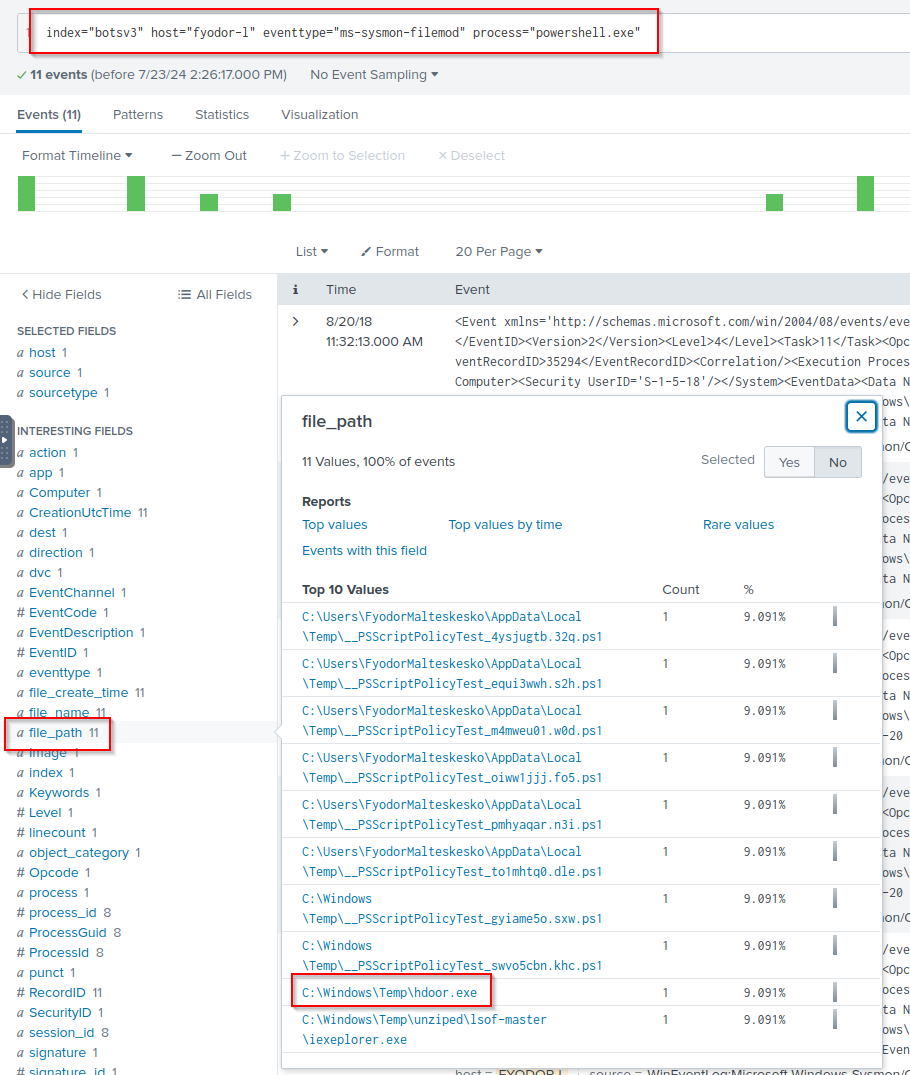Screen dimensions: 910x1075
Task: Click the first green timeline bar
Action: (26, 193)
